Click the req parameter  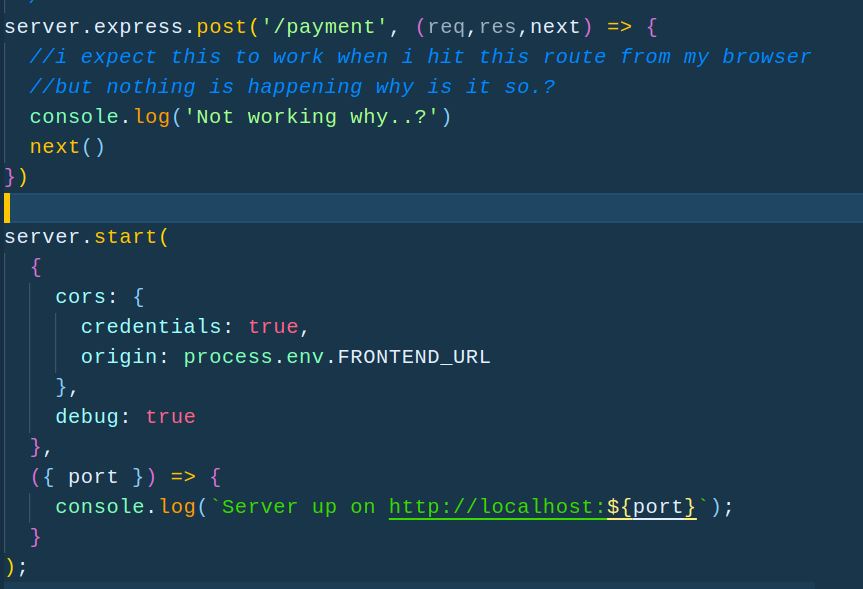click(446, 27)
